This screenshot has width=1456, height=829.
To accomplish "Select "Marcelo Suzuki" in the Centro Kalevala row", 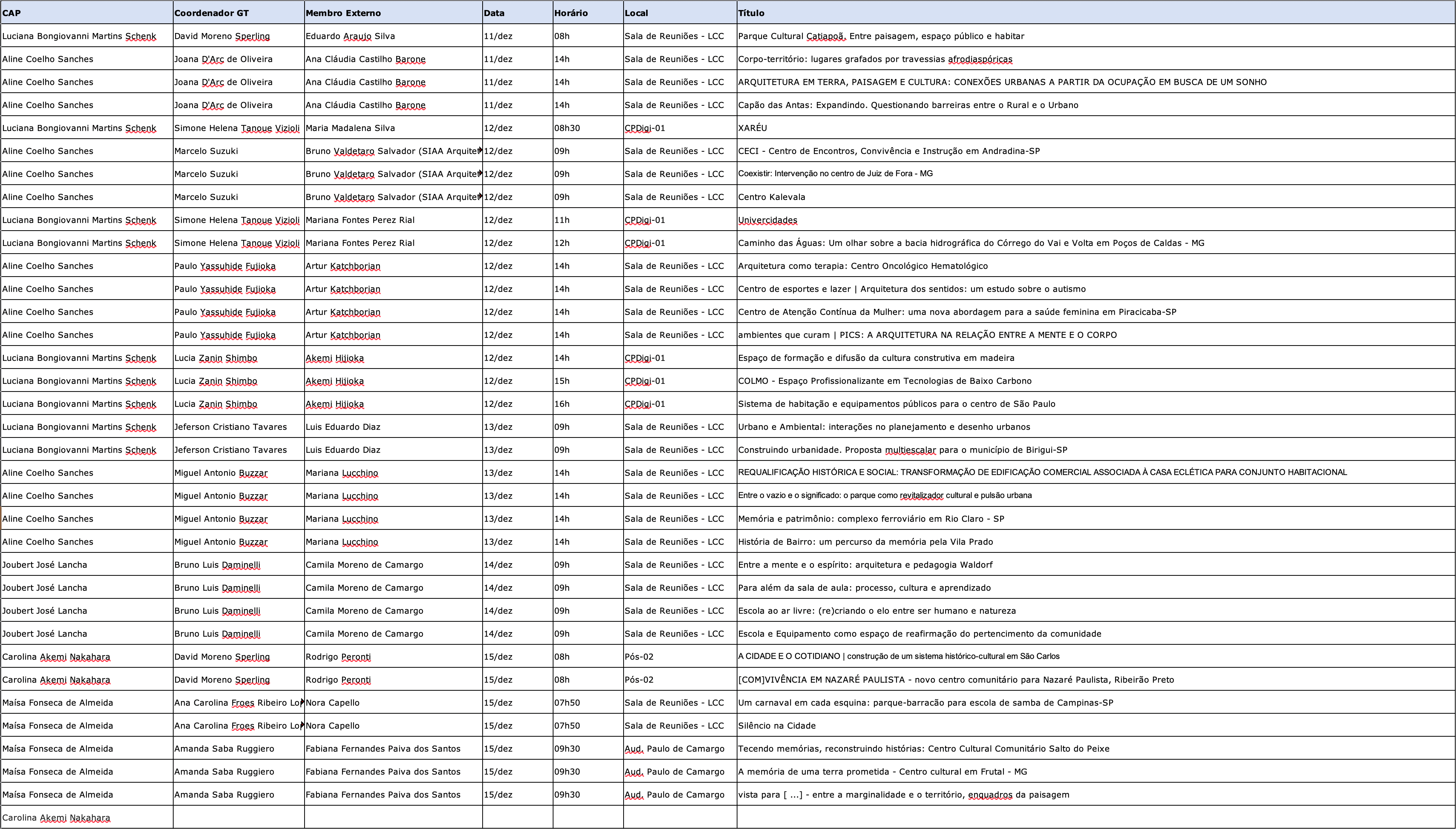I will pos(239,197).
